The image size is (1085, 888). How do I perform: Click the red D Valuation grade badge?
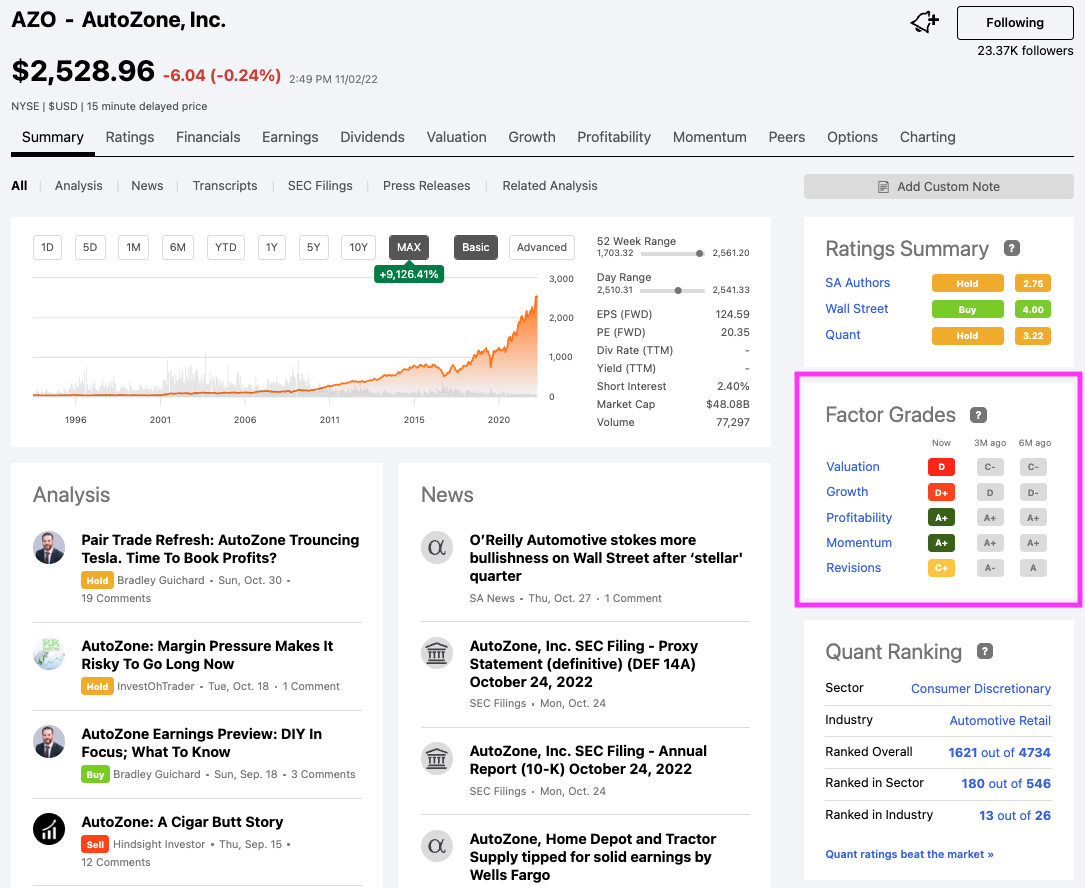click(941, 467)
